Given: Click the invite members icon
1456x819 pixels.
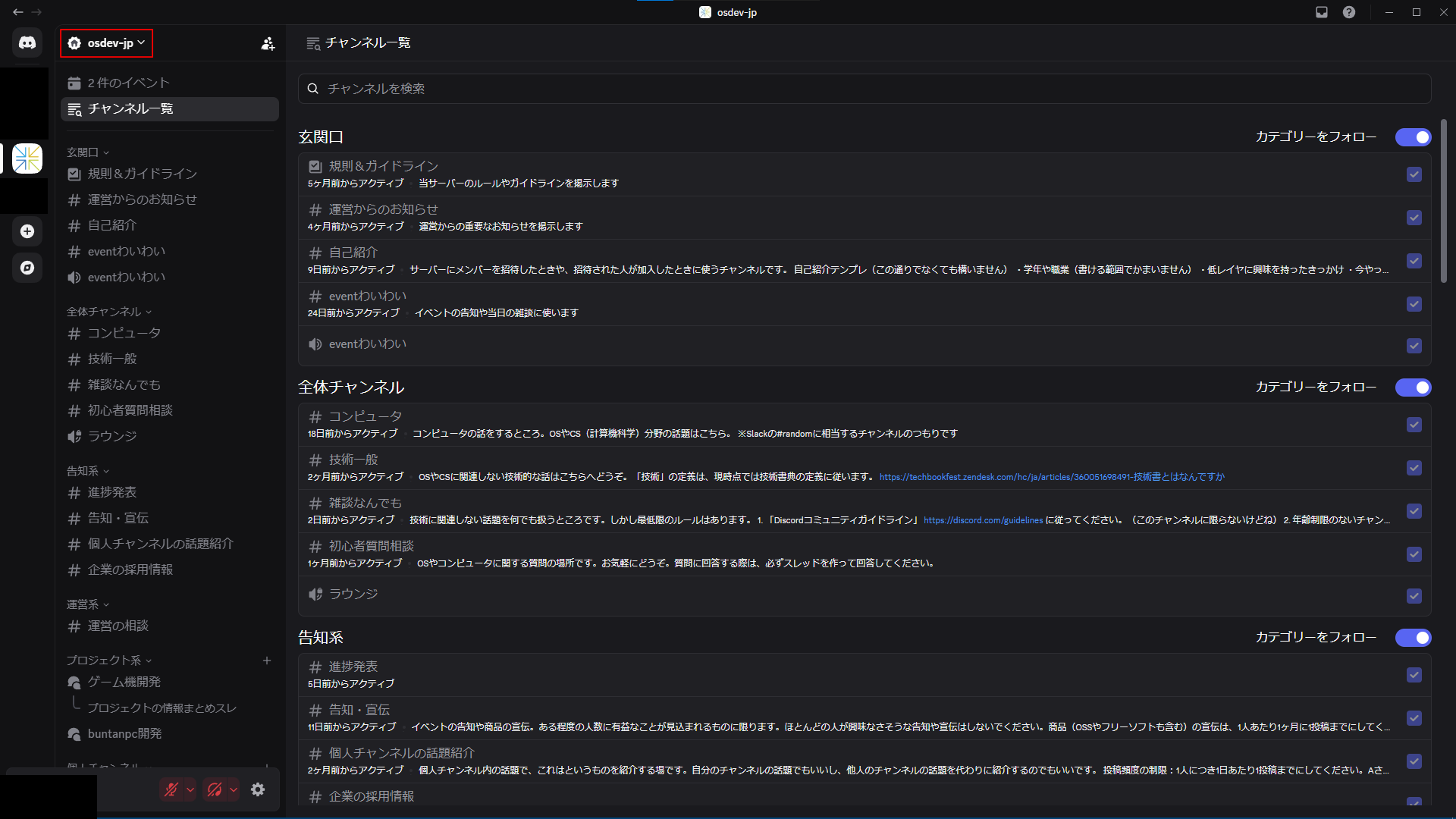Looking at the screenshot, I should 268,43.
